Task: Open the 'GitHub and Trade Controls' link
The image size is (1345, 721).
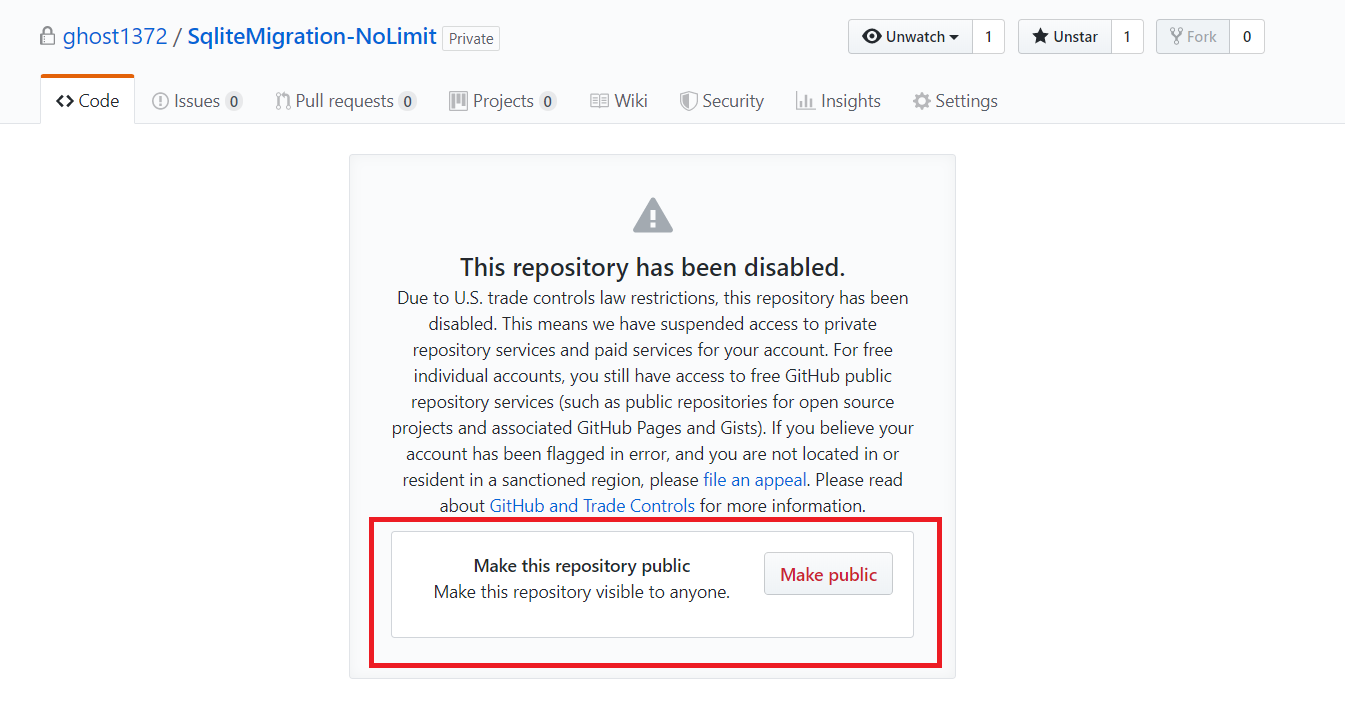Action: (x=592, y=506)
